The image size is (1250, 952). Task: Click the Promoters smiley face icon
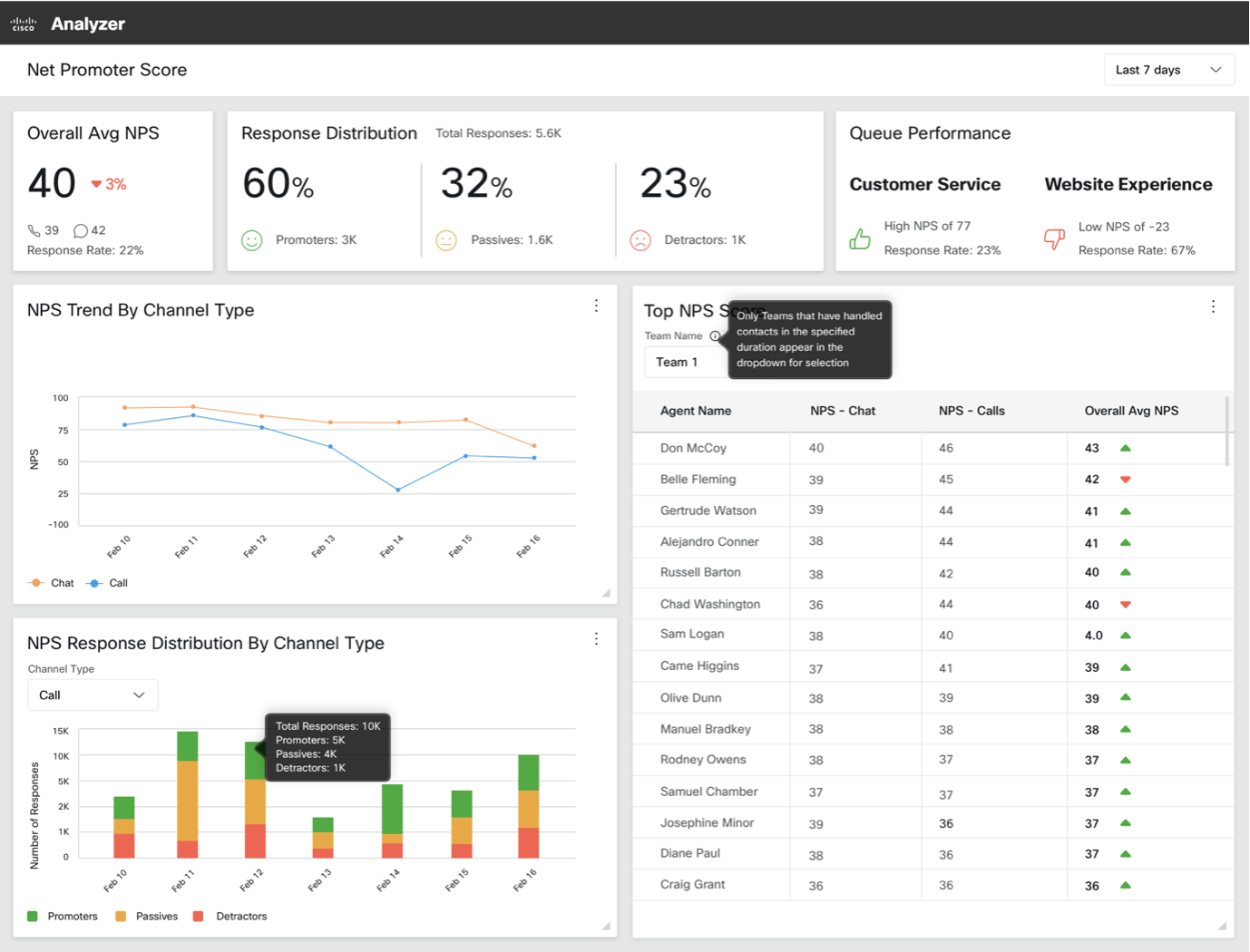[x=252, y=240]
